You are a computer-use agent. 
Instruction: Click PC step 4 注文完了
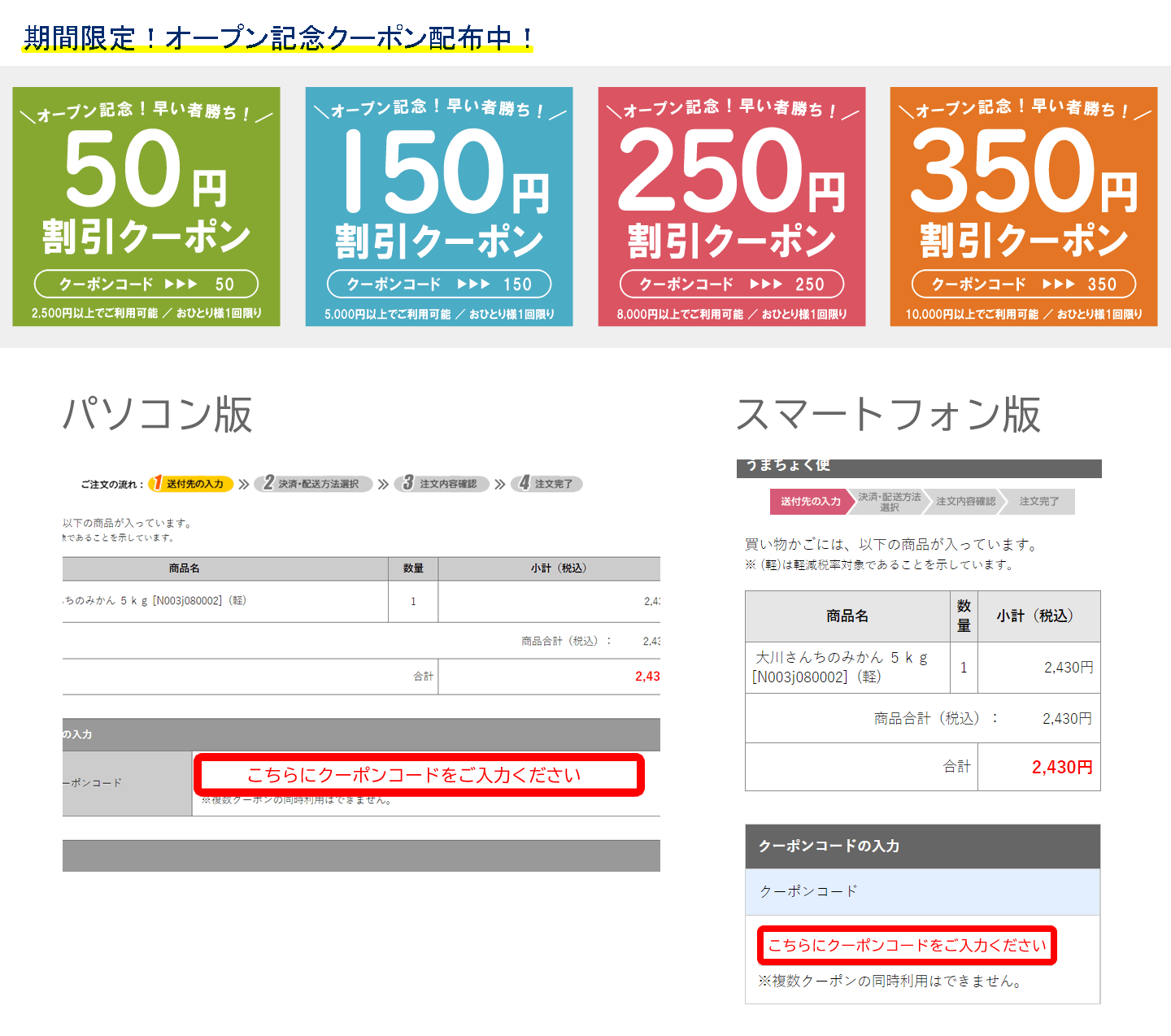(547, 484)
